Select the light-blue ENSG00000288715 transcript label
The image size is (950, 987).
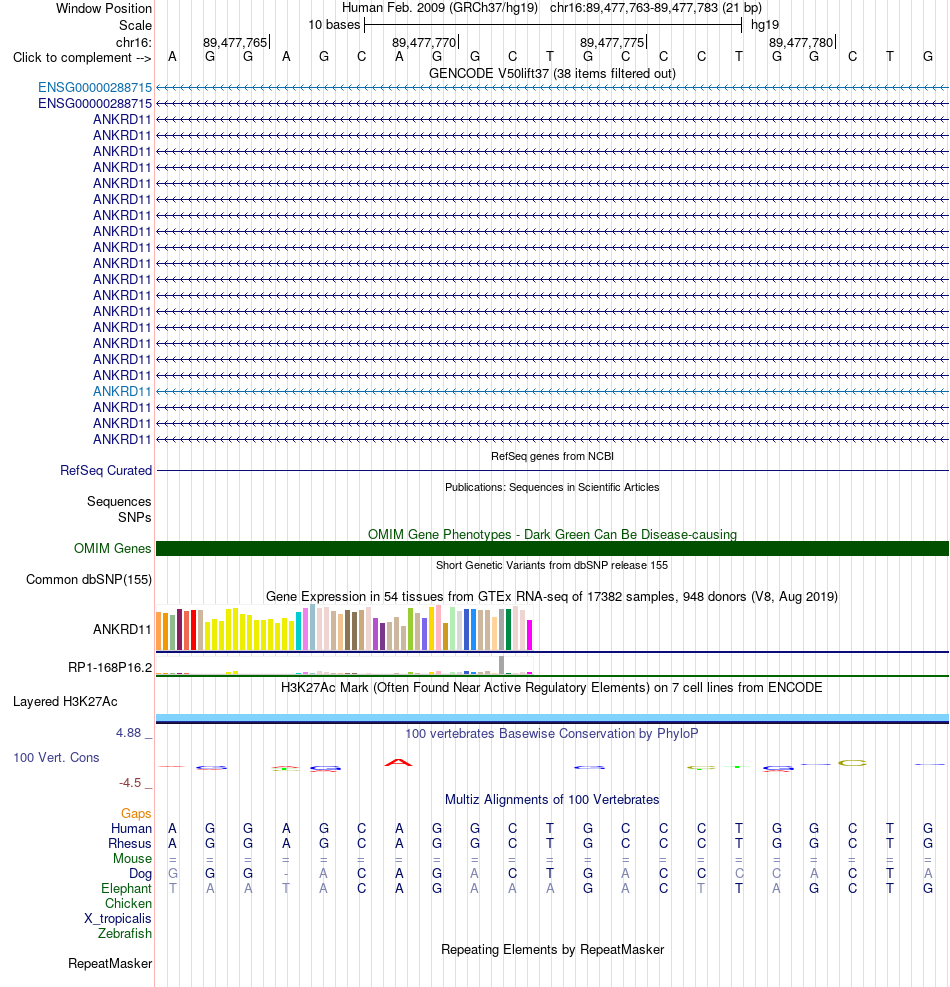[95, 87]
